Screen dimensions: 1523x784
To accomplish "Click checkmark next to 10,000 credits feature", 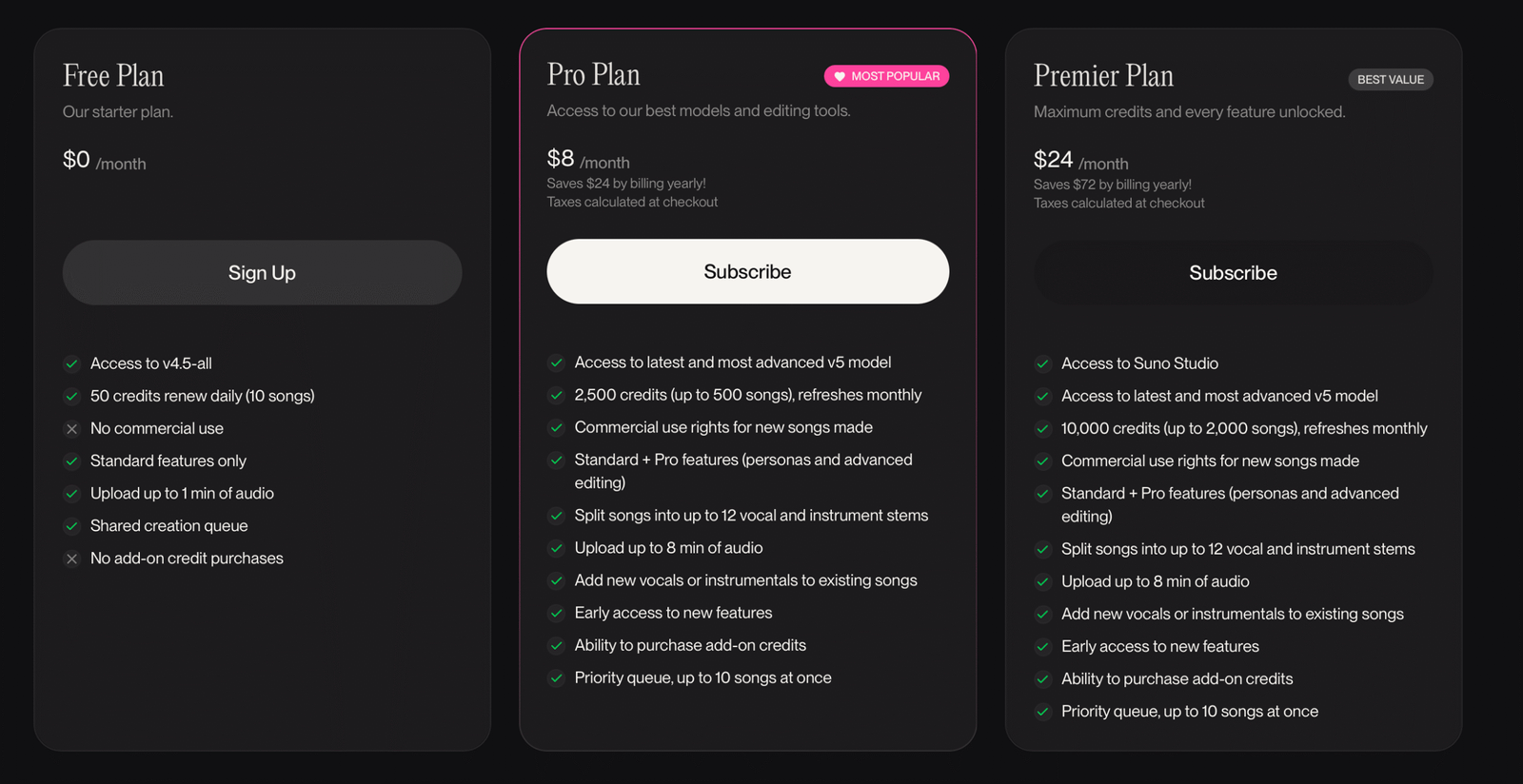I will click(1042, 428).
